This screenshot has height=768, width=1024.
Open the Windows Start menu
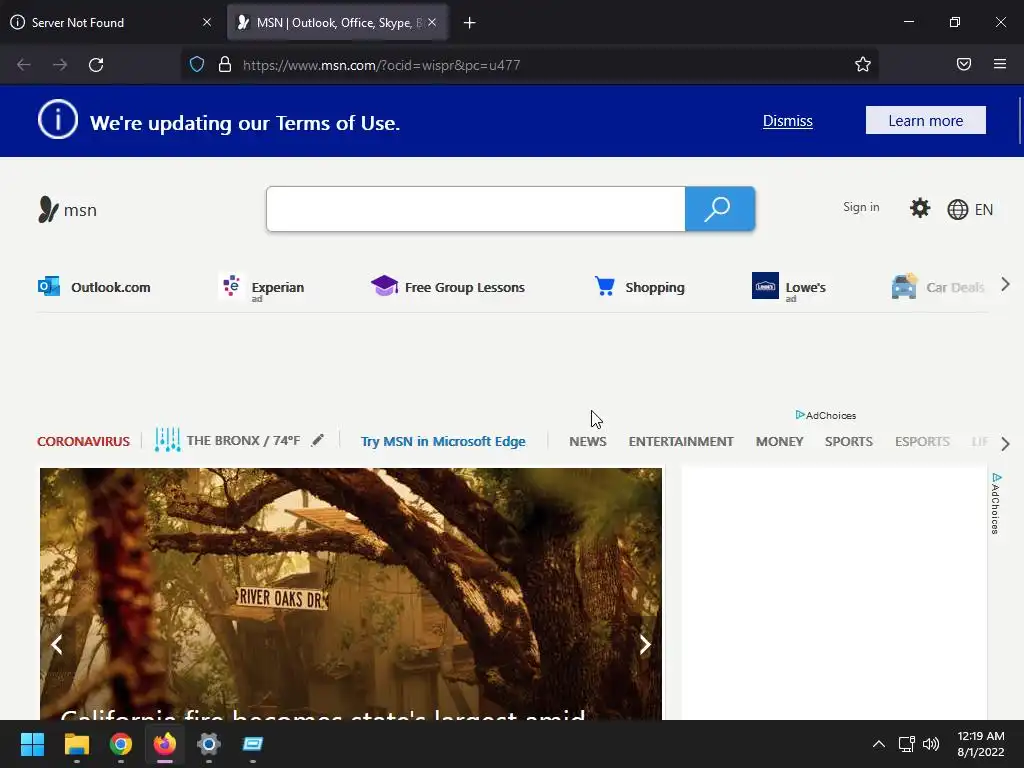(32, 744)
